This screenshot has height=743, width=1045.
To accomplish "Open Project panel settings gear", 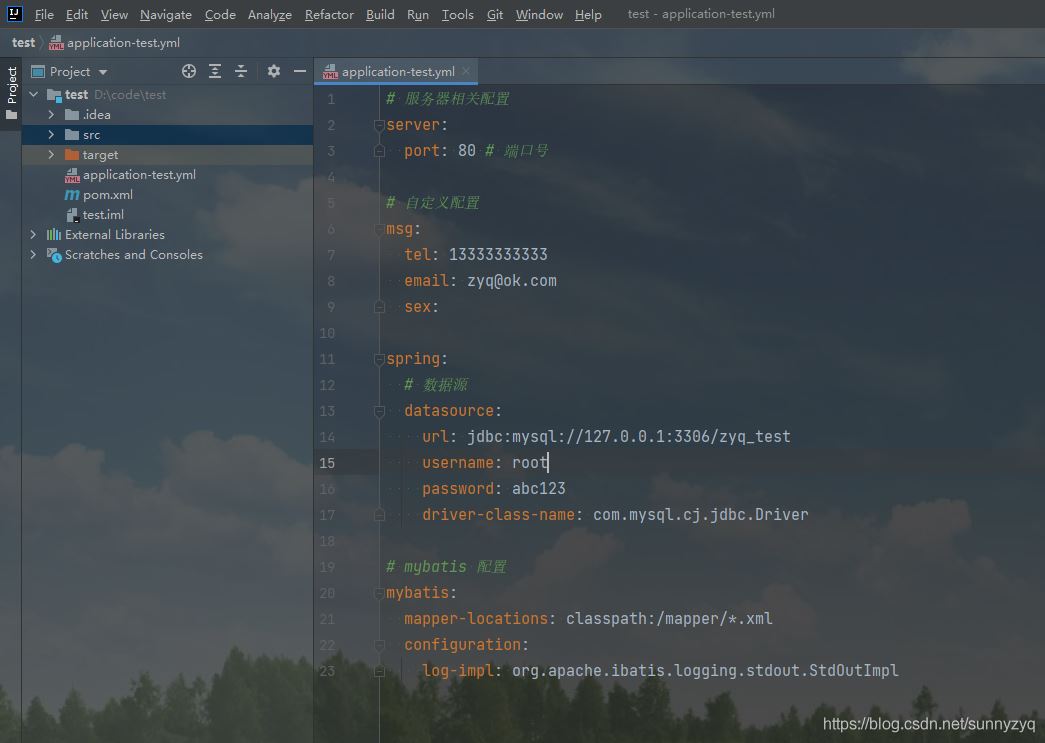I will click(x=274, y=71).
